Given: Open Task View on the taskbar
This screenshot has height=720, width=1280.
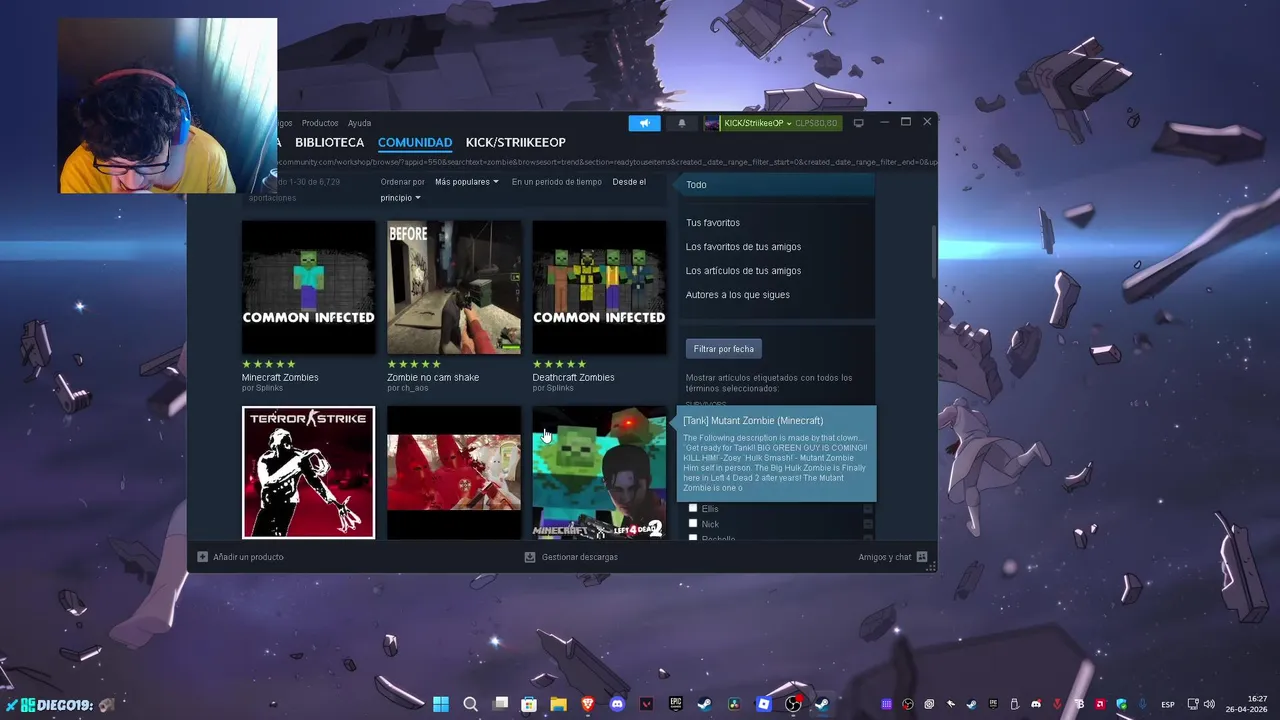Looking at the screenshot, I should [500, 704].
